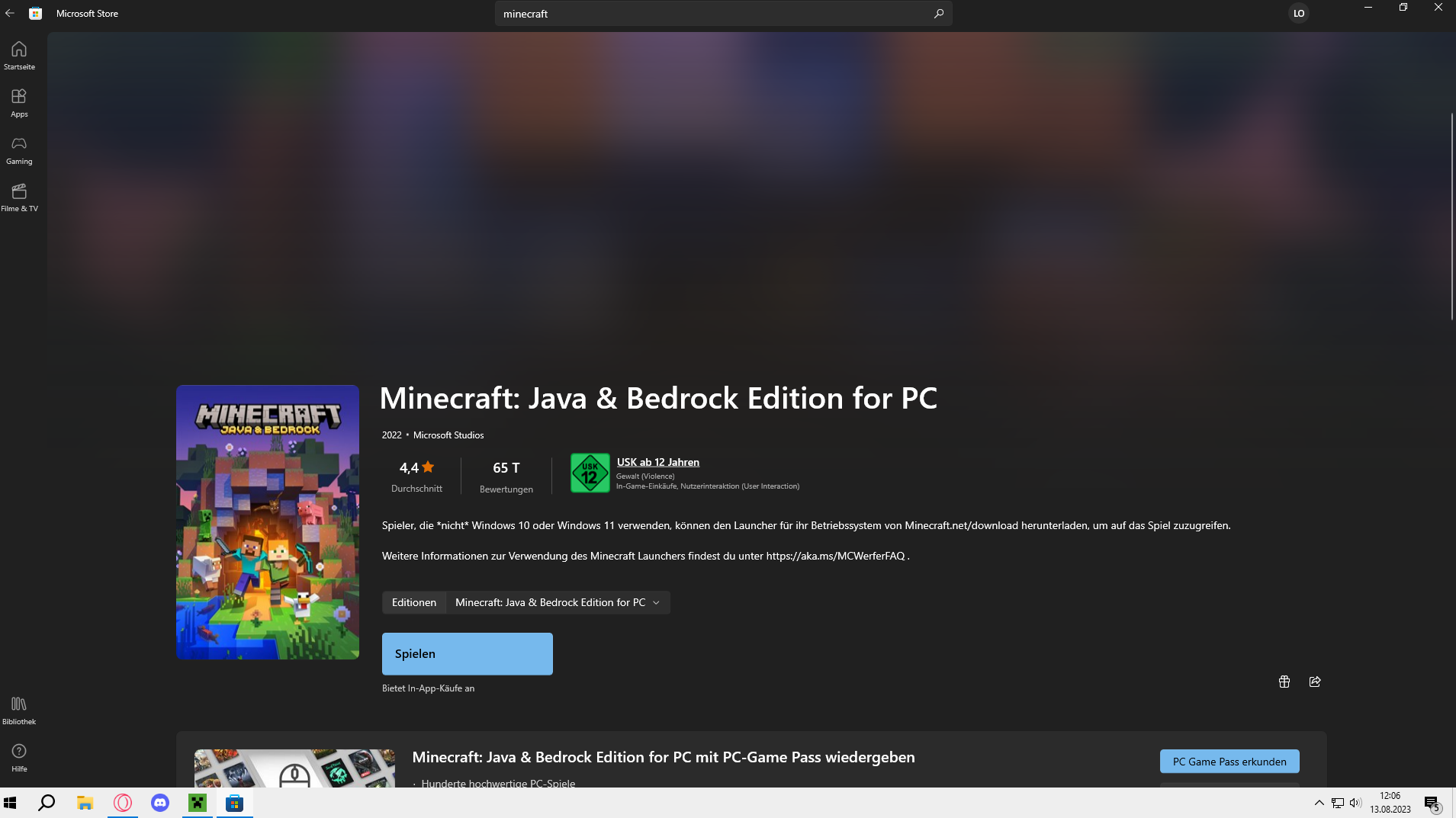Click Microsoft Store taskbar icon
The width and height of the screenshot is (1456, 818).
[235, 803]
